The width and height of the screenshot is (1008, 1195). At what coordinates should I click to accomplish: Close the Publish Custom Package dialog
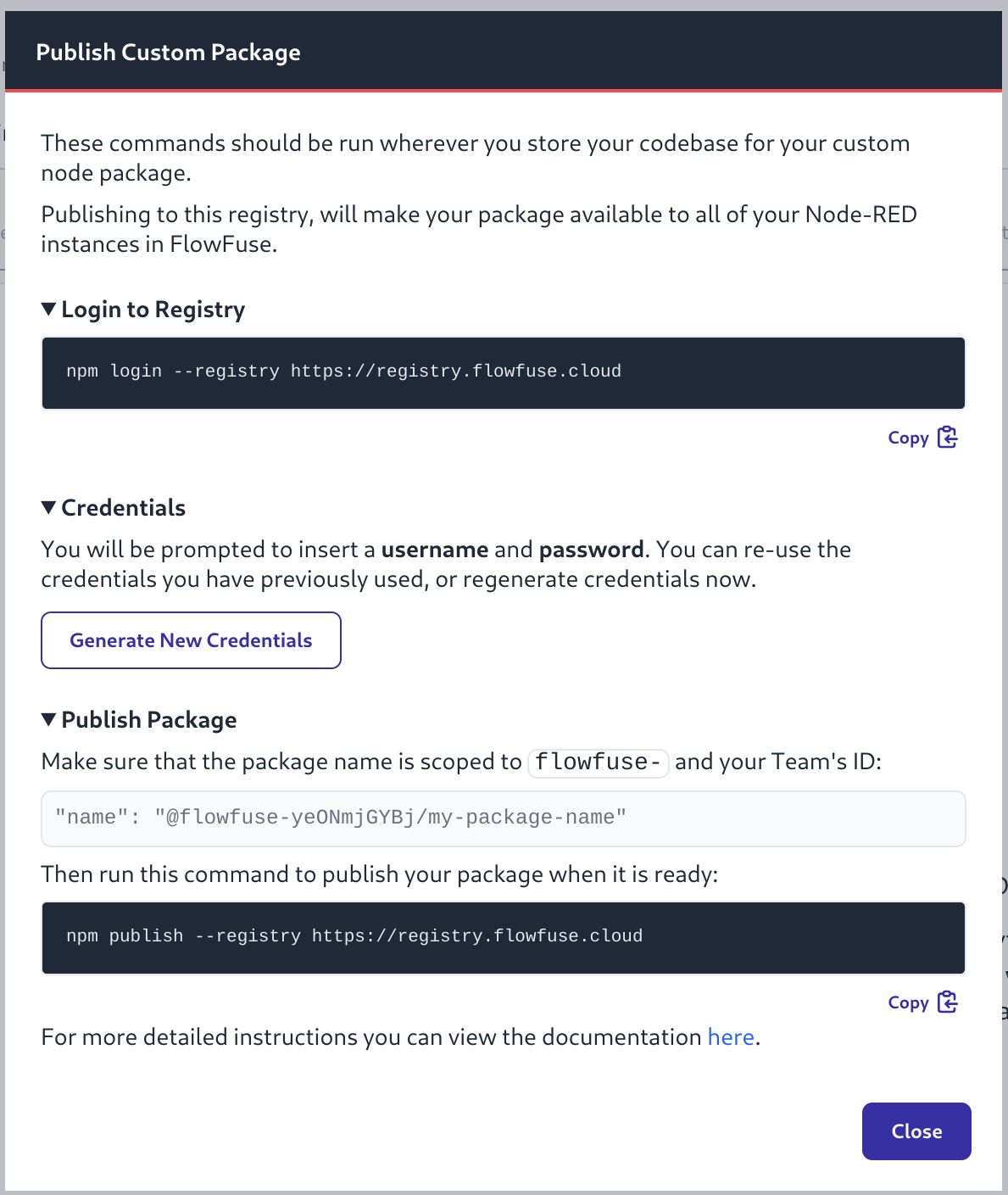tap(916, 1131)
